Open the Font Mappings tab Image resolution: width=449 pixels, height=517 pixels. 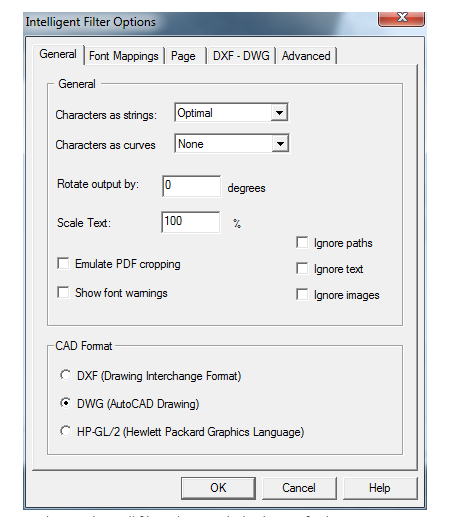tap(124, 56)
